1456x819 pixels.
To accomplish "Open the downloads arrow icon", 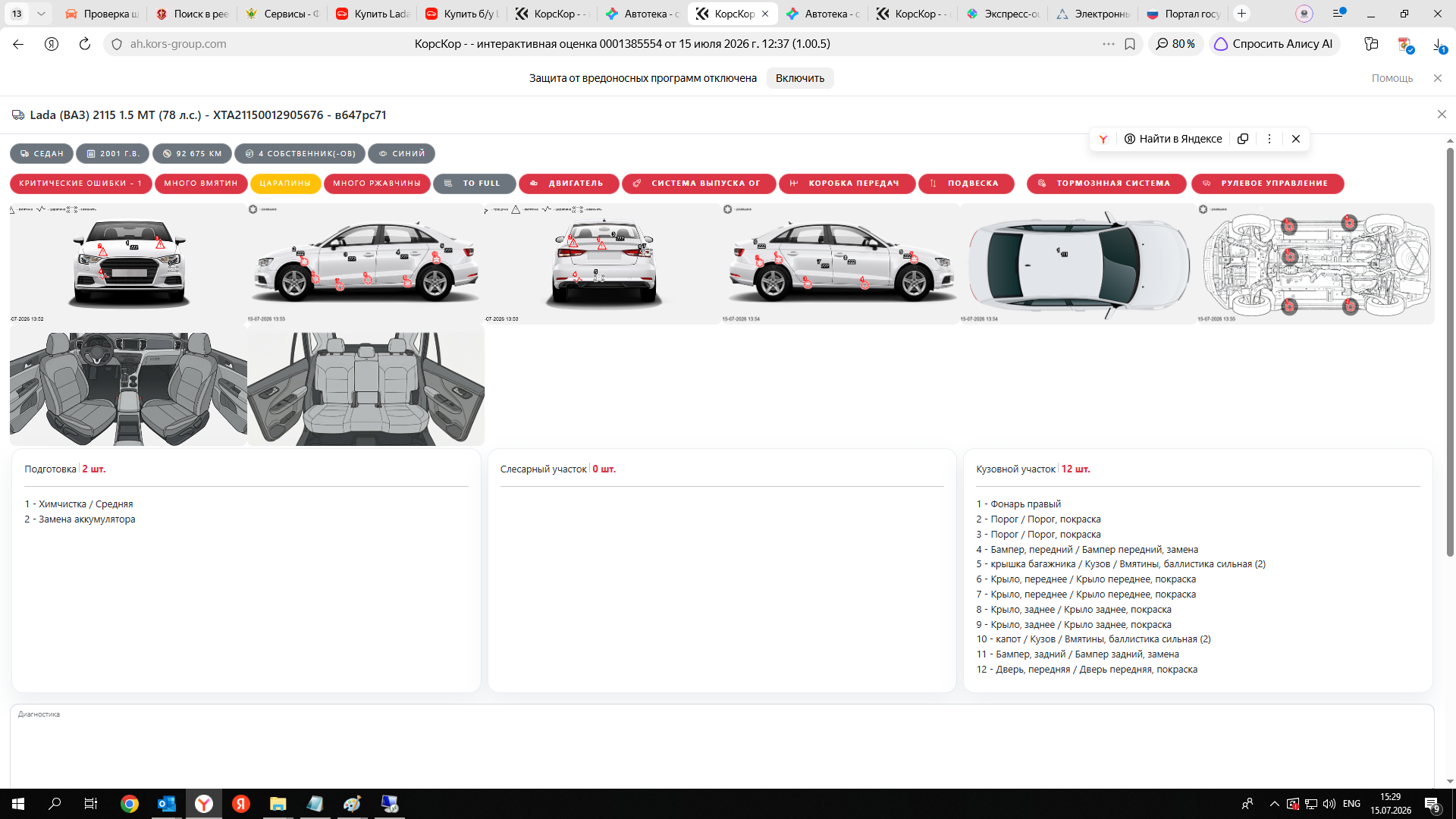I will (x=1439, y=45).
